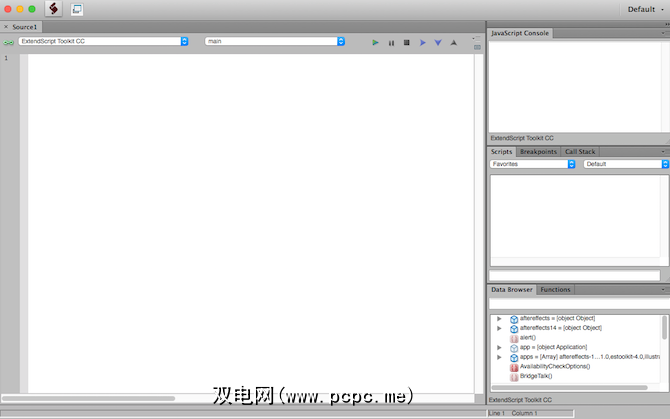
Task: Open the Default workspace dropdown
Action: 646,9
